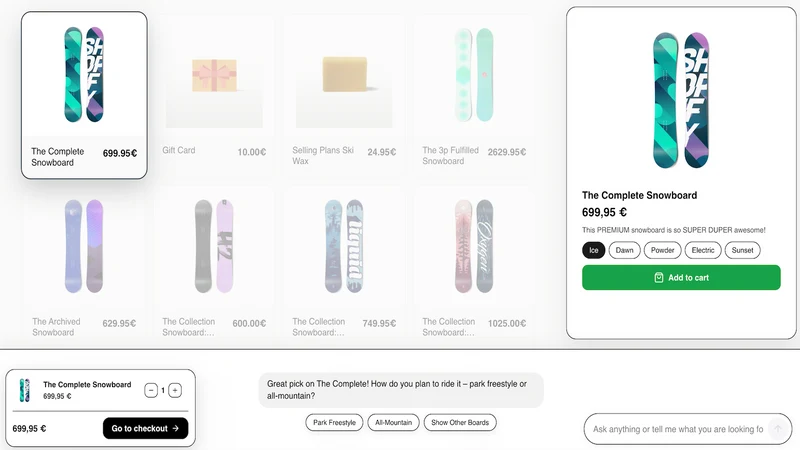This screenshot has width=800, height=450.
Task: Choose the Park Freestyle reply chip
Action: click(334, 422)
